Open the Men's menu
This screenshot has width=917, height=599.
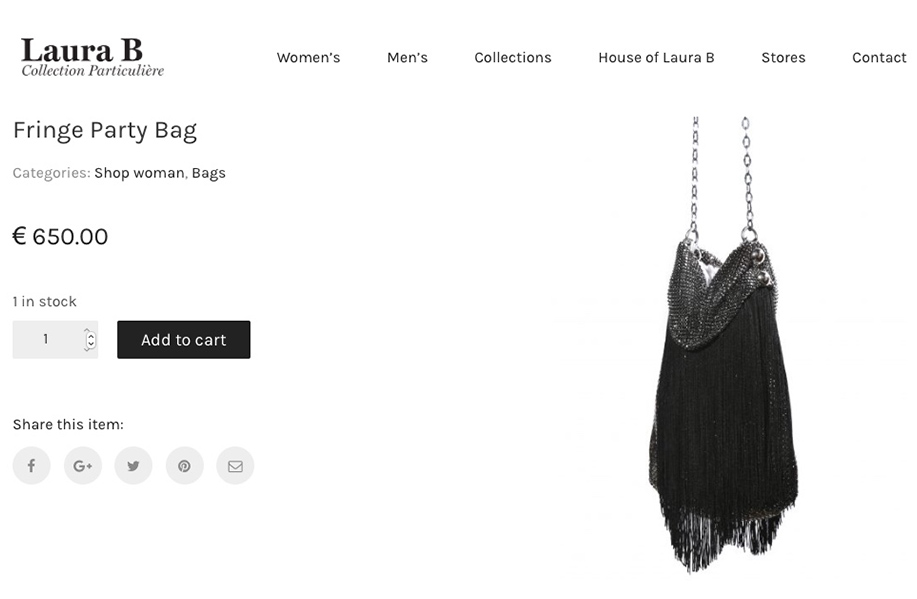coord(407,57)
